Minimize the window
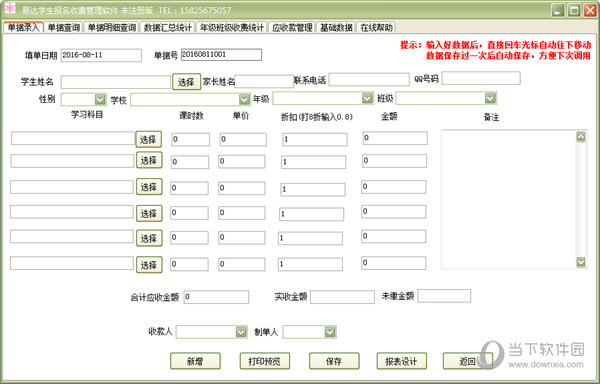Viewport: 600px width, 384px height. 558,10
